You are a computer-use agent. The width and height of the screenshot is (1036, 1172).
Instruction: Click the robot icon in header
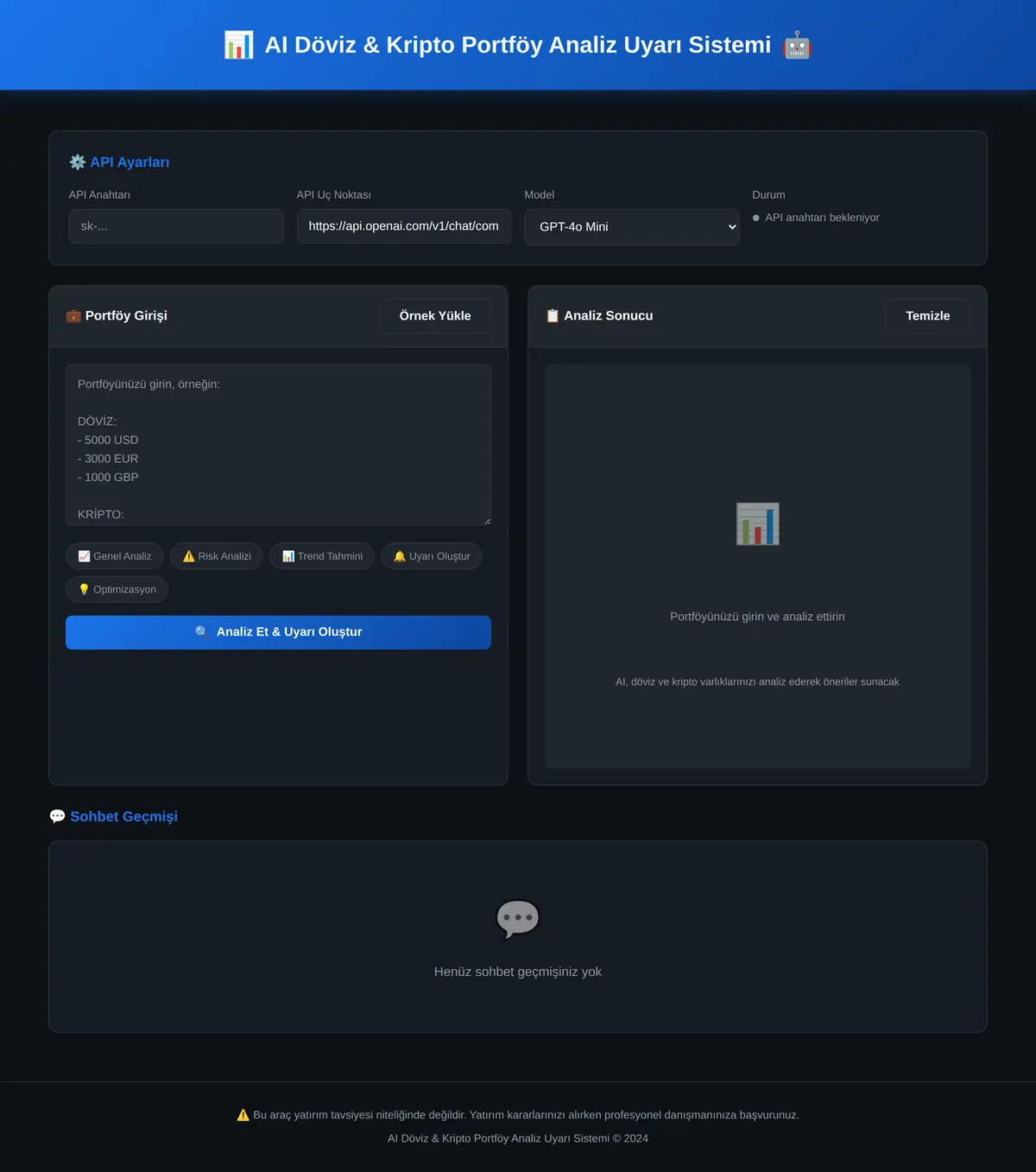797,45
